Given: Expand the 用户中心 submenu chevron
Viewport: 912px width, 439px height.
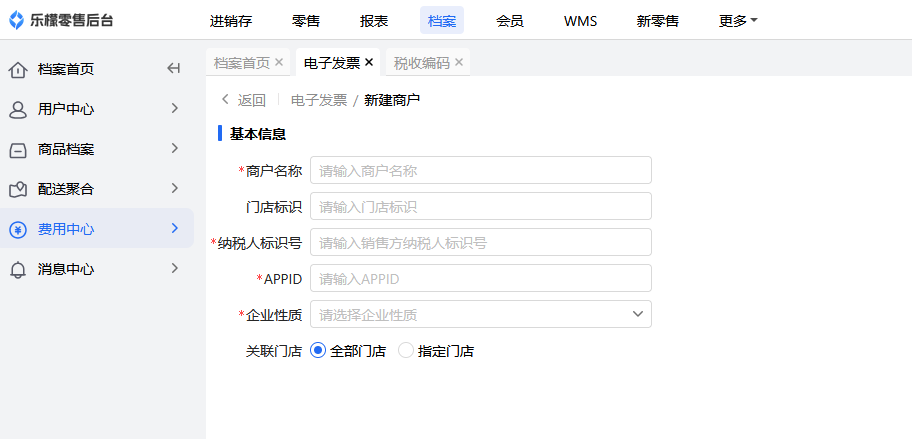Looking at the screenshot, I should tap(174, 108).
